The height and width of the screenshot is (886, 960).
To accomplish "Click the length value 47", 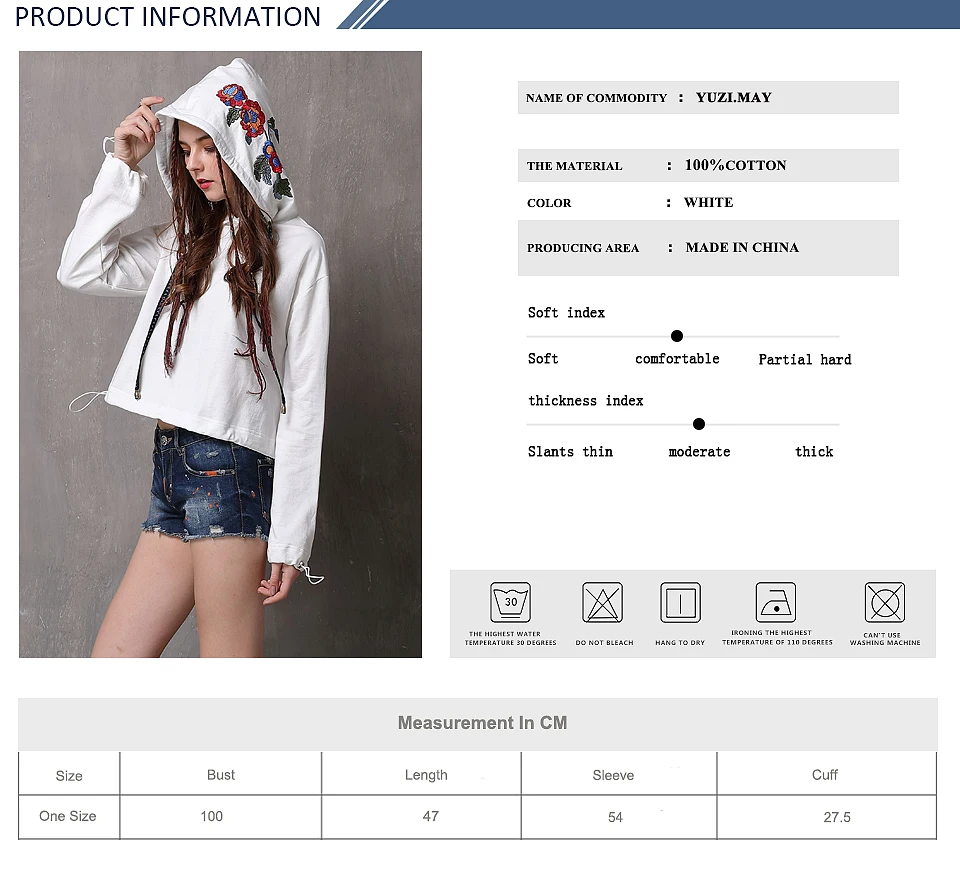I will point(430,816).
